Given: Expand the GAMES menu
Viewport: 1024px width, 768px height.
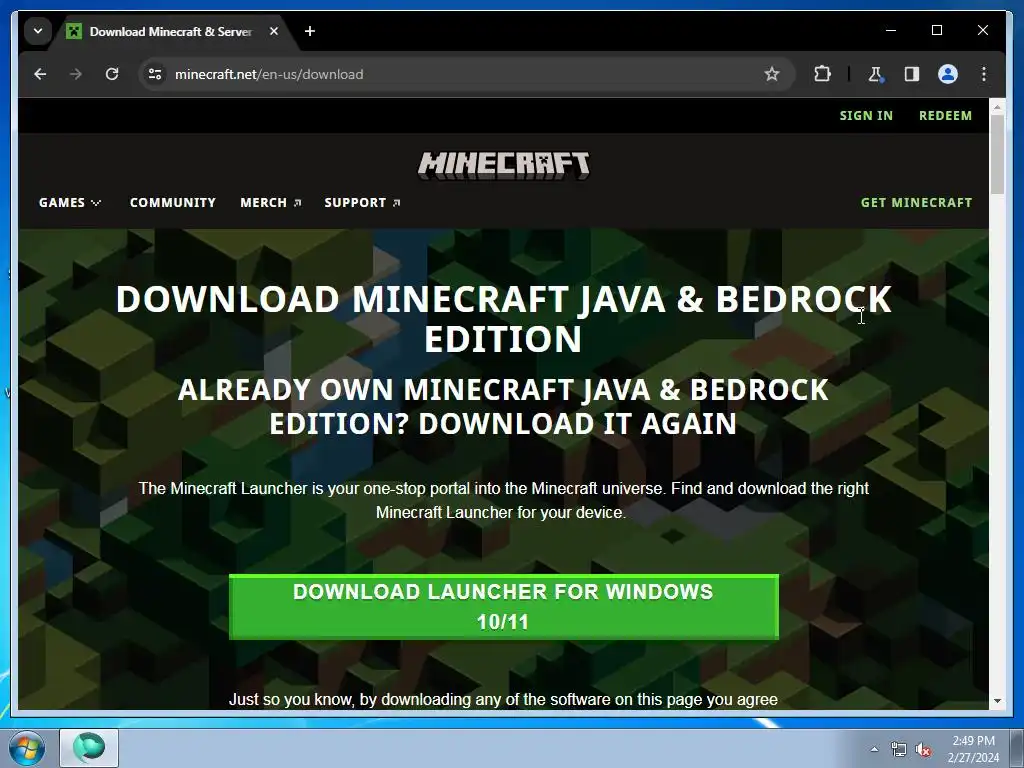Looking at the screenshot, I should [x=70, y=202].
